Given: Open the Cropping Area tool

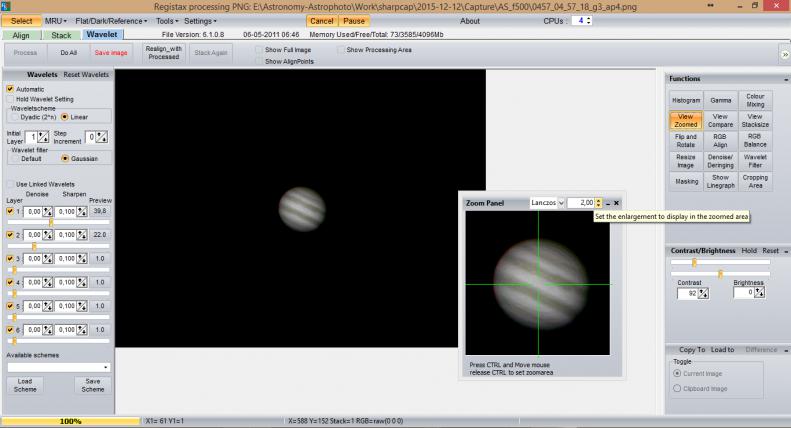Looking at the screenshot, I should tap(755, 182).
